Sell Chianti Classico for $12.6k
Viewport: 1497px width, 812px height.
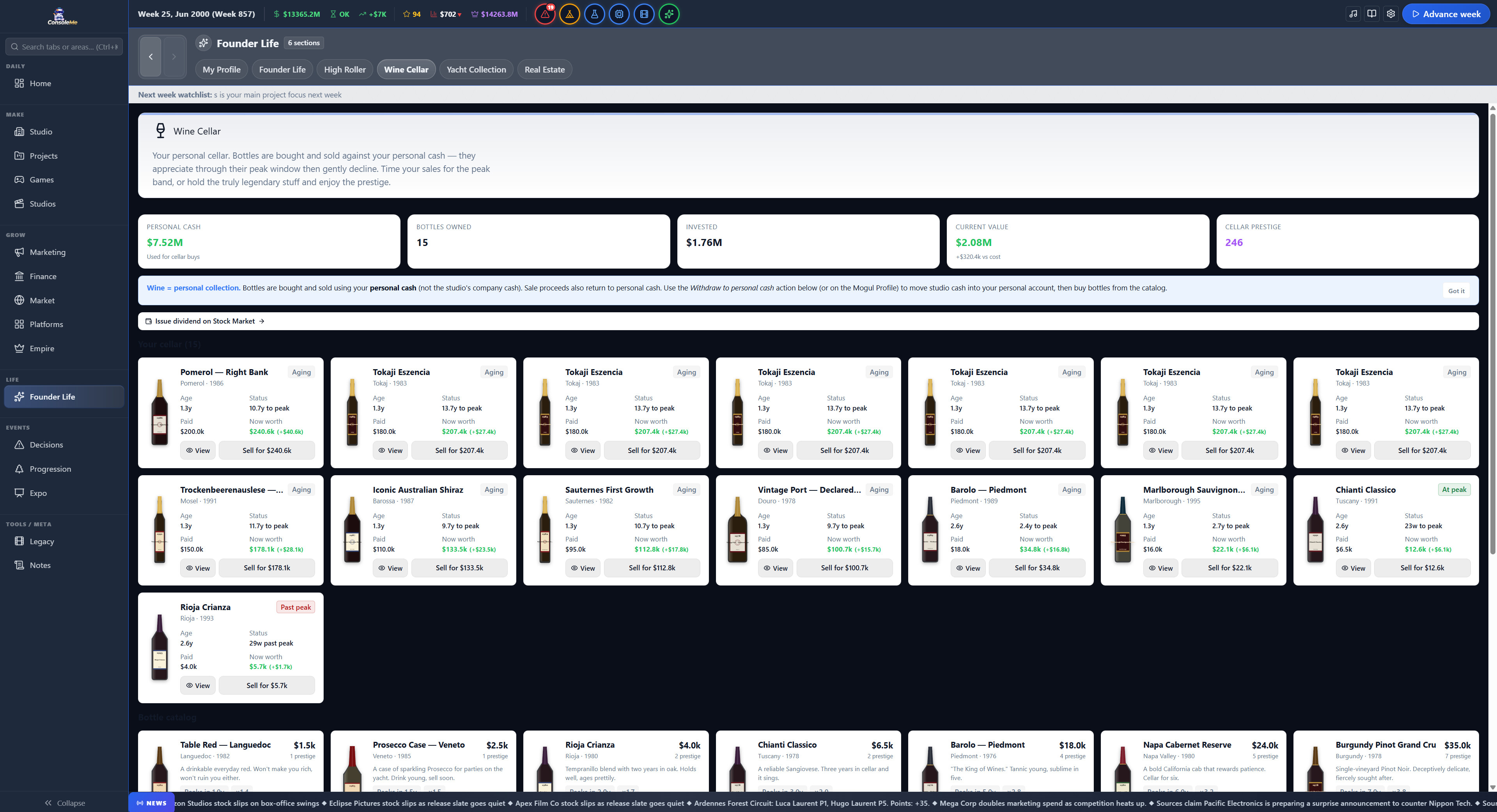click(1422, 568)
